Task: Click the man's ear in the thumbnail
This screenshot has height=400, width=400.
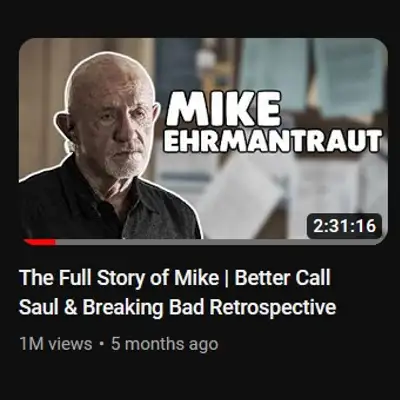Action: click(x=67, y=127)
